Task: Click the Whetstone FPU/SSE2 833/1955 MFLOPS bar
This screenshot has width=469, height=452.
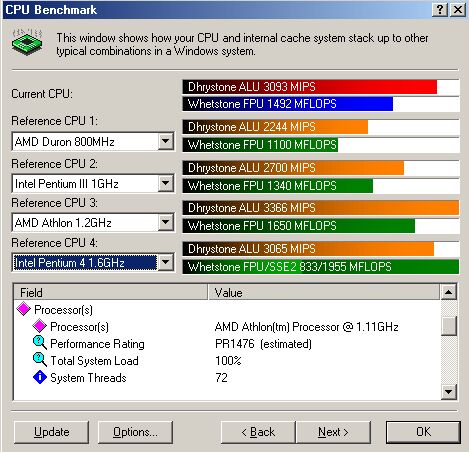Action: pos(321,267)
